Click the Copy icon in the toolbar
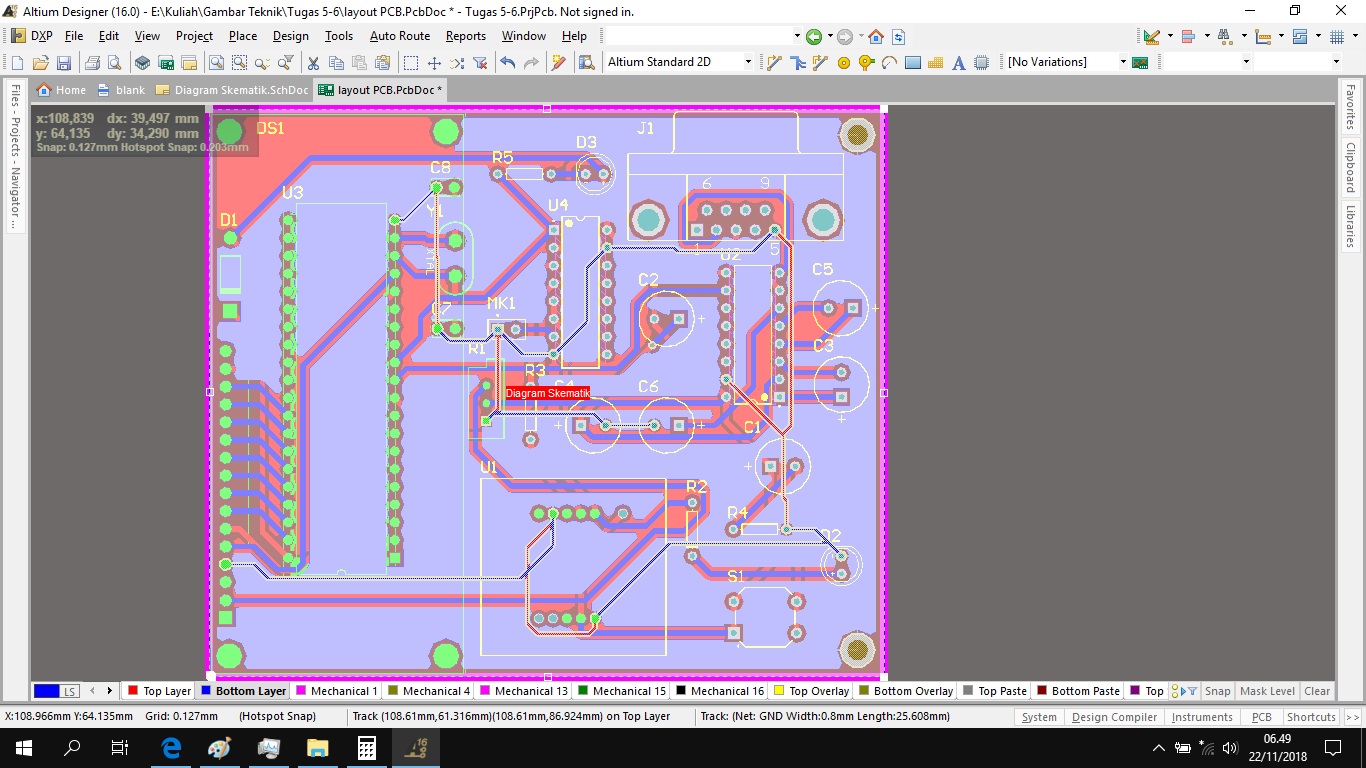The width and height of the screenshot is (1366, 768). (336, 62)
